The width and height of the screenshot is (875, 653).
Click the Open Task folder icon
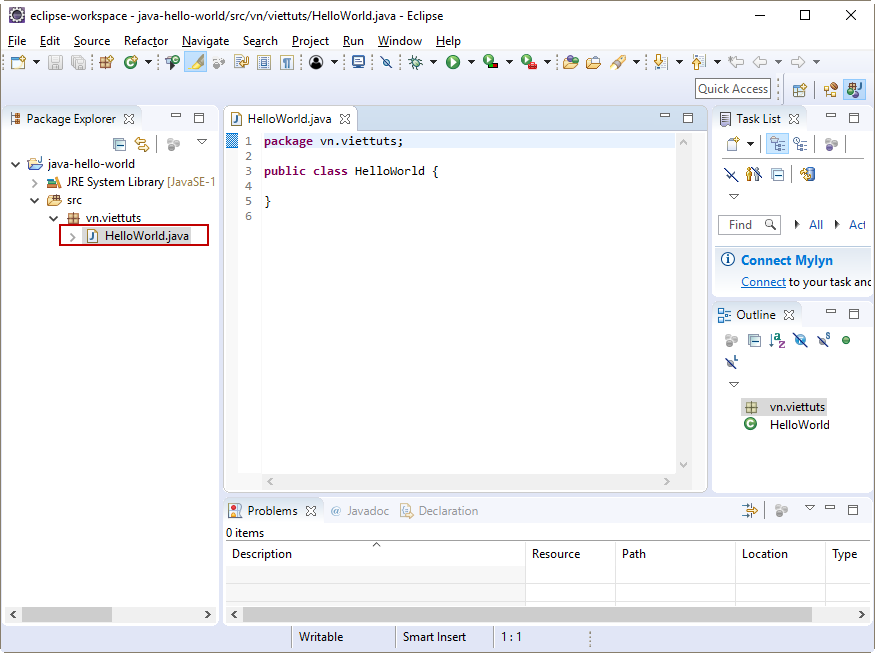(x=593, y=62)
